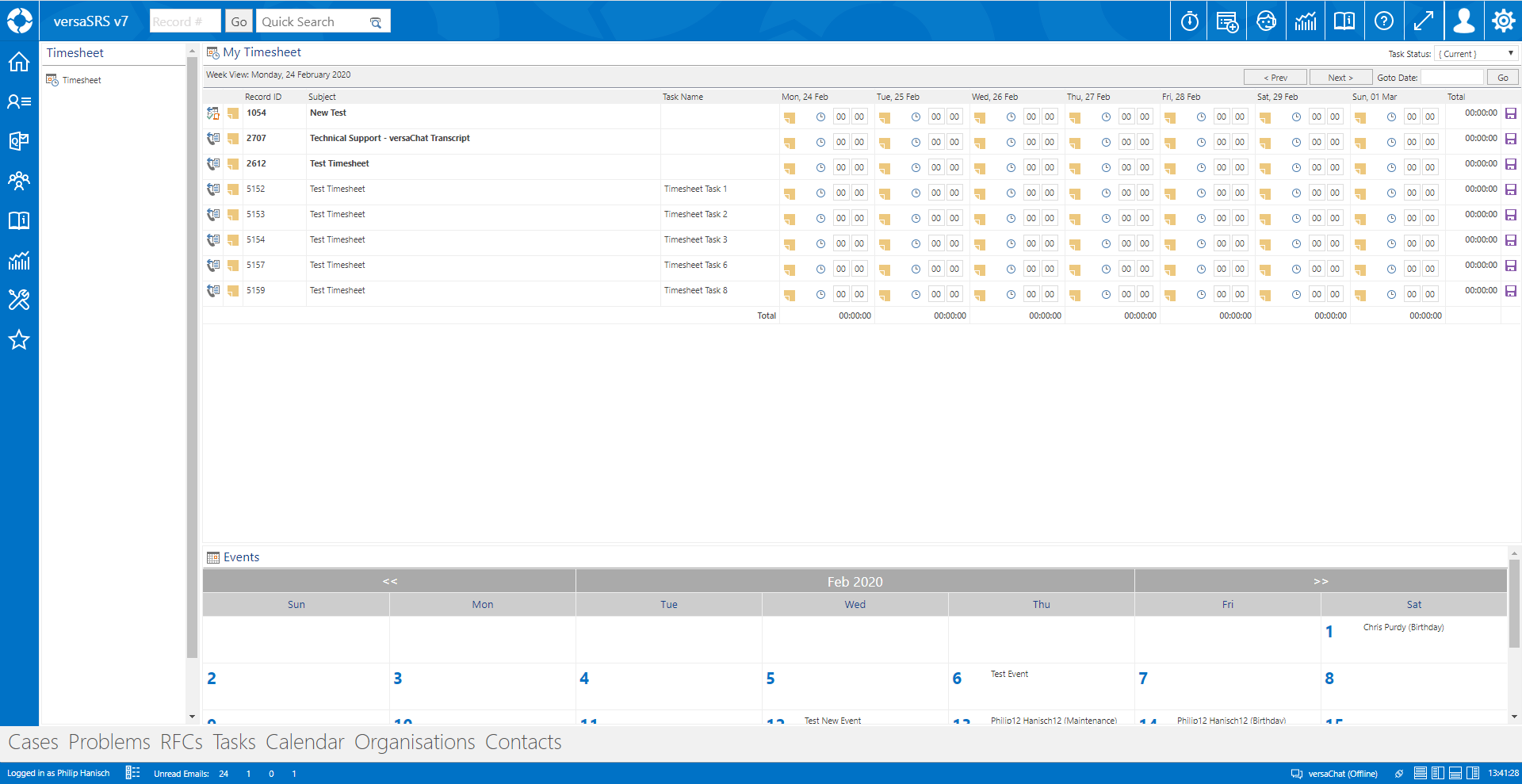Viewport: 1522px width, 784px height.
Task: Click the Goto Date input field
Action: click(1451, 78)
